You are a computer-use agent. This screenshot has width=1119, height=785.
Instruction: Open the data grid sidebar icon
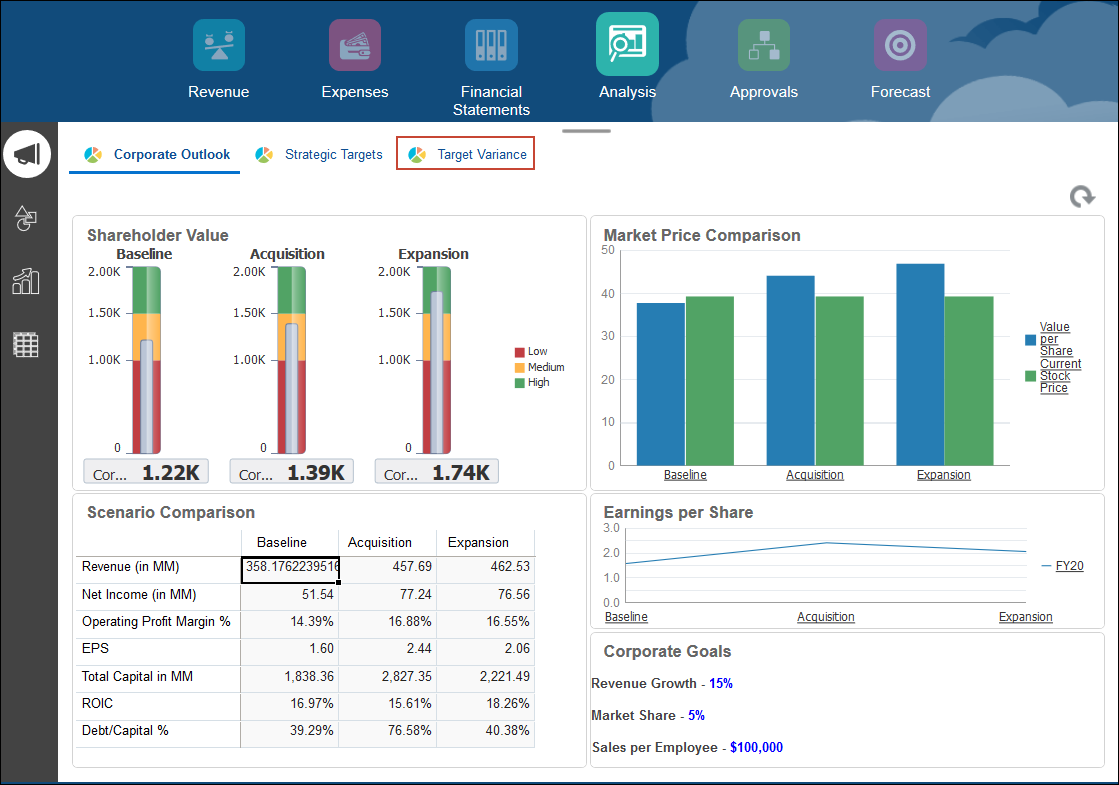[27, 345]
